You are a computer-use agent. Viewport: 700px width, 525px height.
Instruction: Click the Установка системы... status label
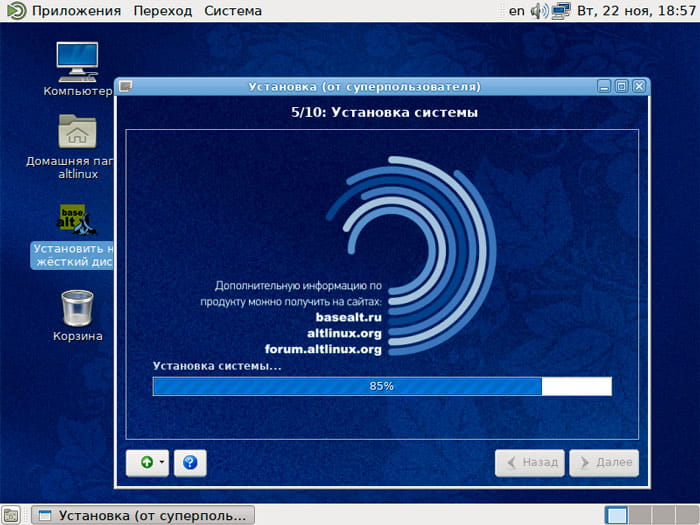217,366
